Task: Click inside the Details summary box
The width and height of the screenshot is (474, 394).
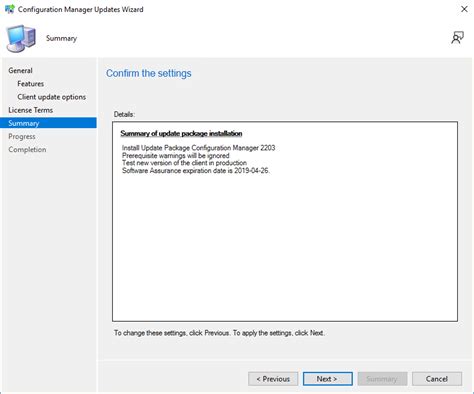Action: [285, 221]
